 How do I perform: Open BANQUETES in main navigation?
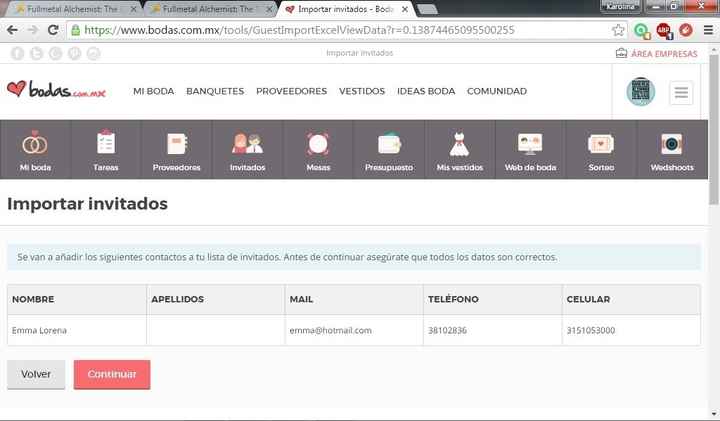[x=215, y=91]
